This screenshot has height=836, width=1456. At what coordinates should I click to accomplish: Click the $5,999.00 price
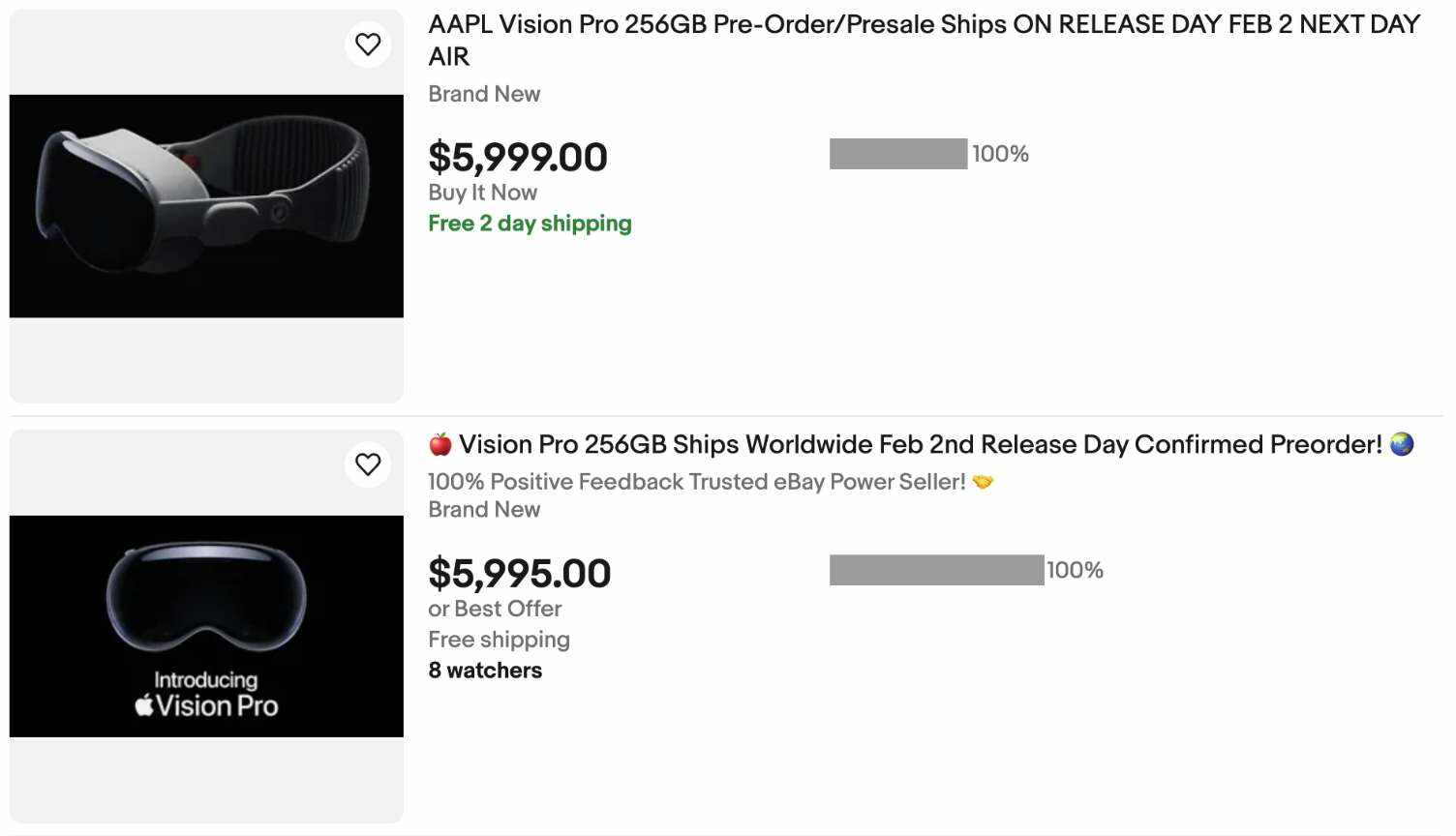tap(518, 157)
